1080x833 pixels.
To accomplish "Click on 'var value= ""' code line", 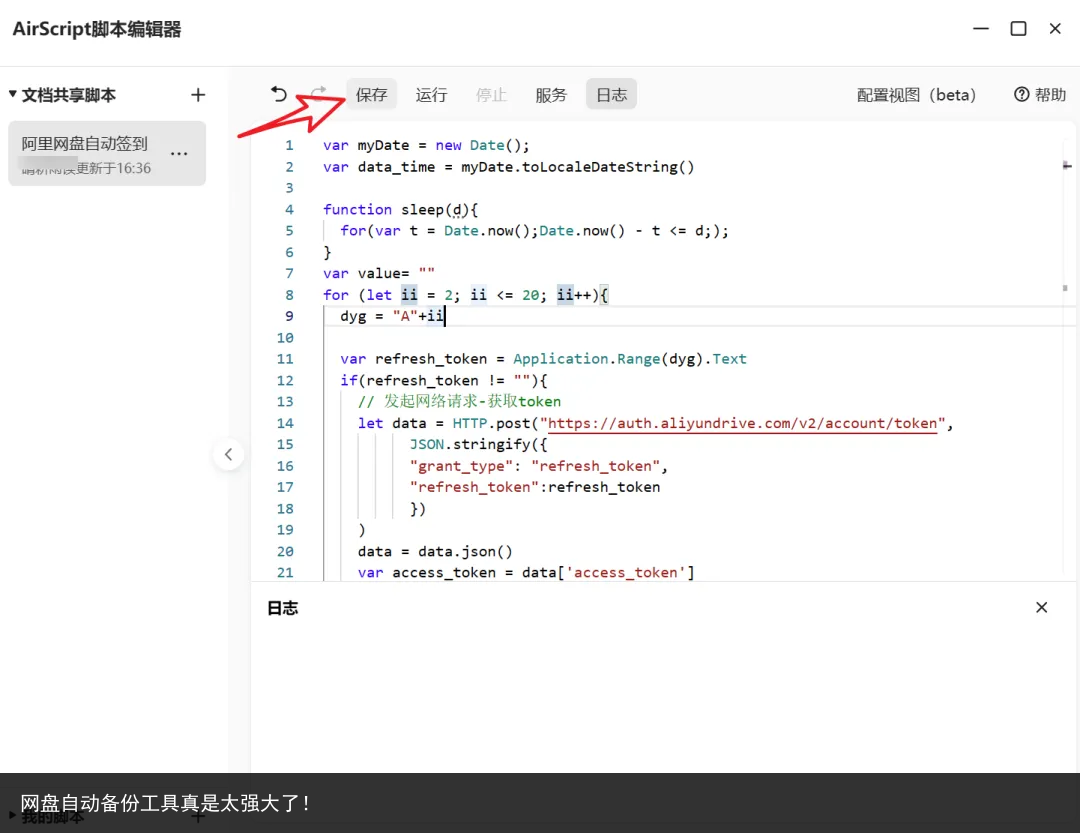I will click(379, 274).
